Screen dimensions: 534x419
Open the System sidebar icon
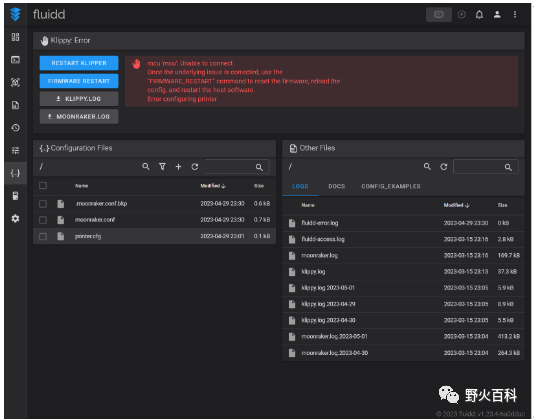point(15,196)
